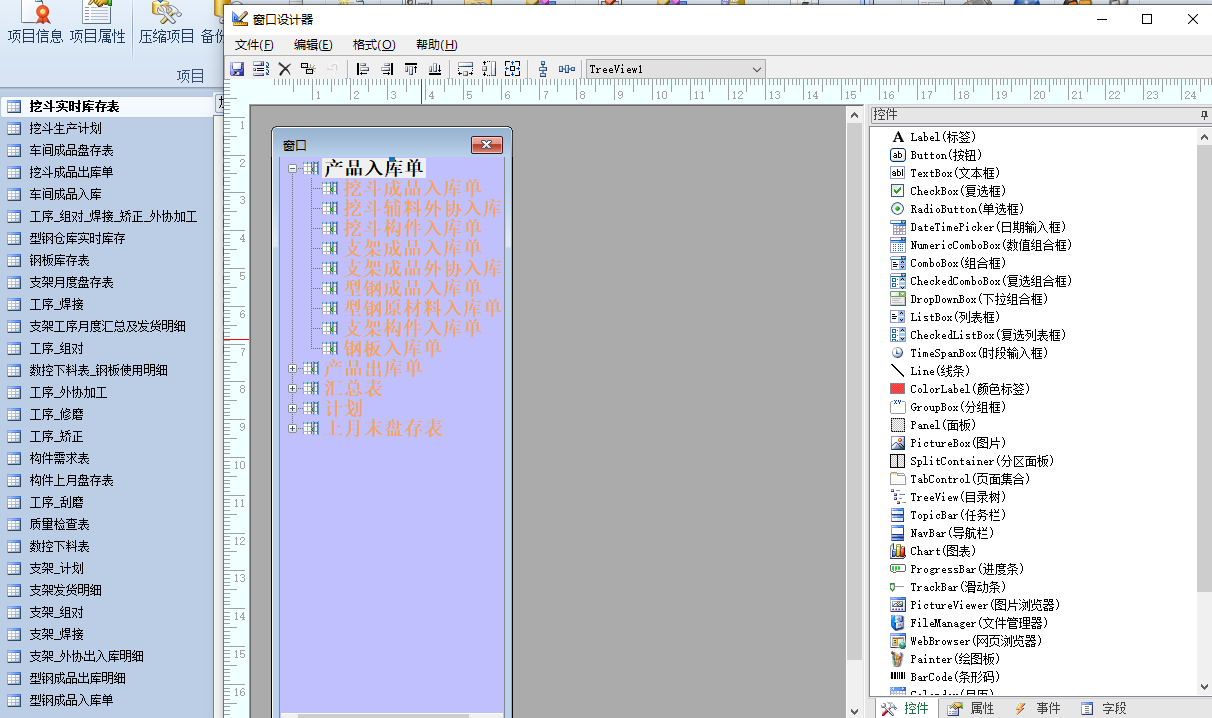Image resolution: width=1212 pixels, height=718 pixels.
Task: Select the TabControl (页面集合) control
Action: click(959, 479)
